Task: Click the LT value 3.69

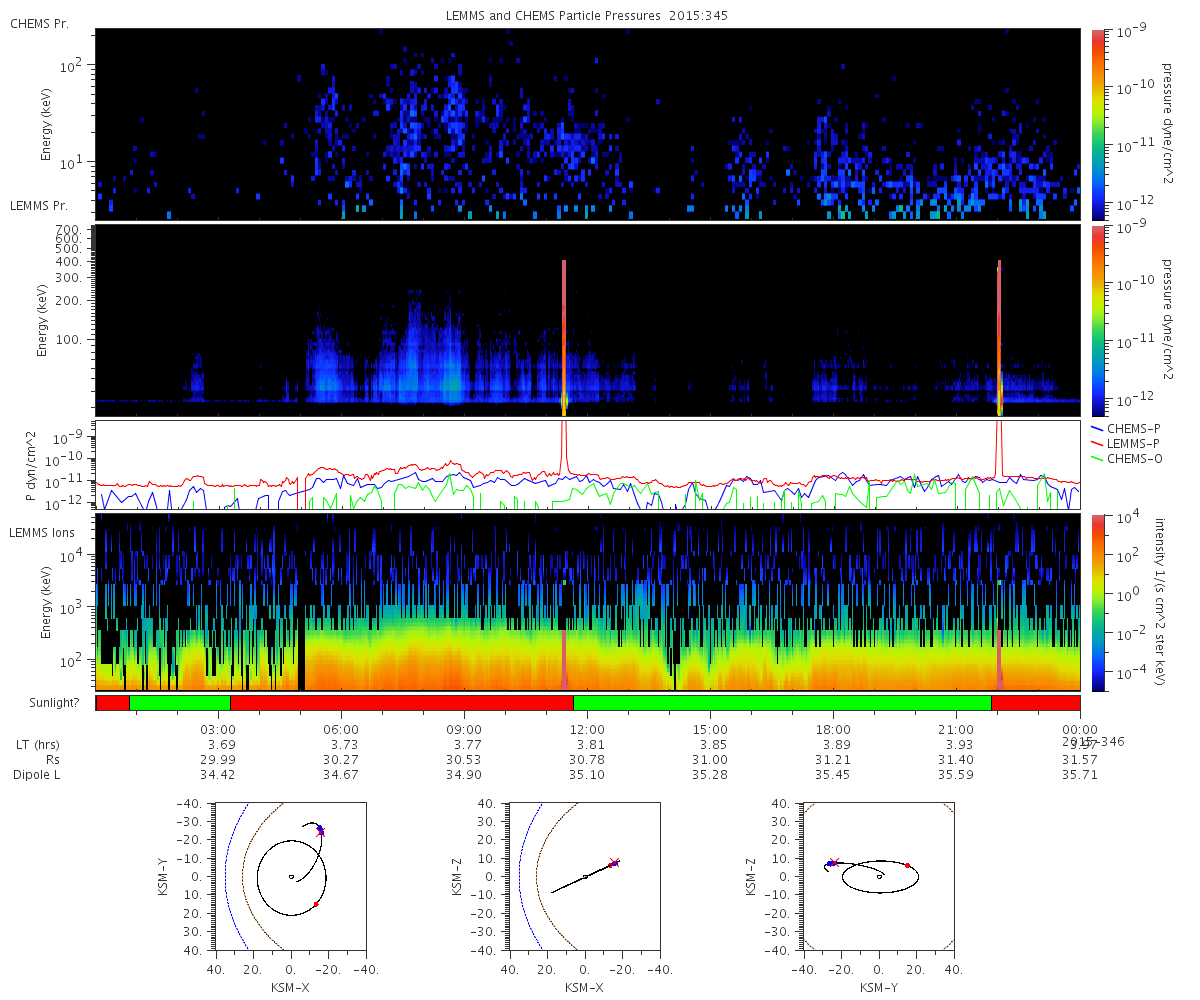Action: tap(221, 745)
